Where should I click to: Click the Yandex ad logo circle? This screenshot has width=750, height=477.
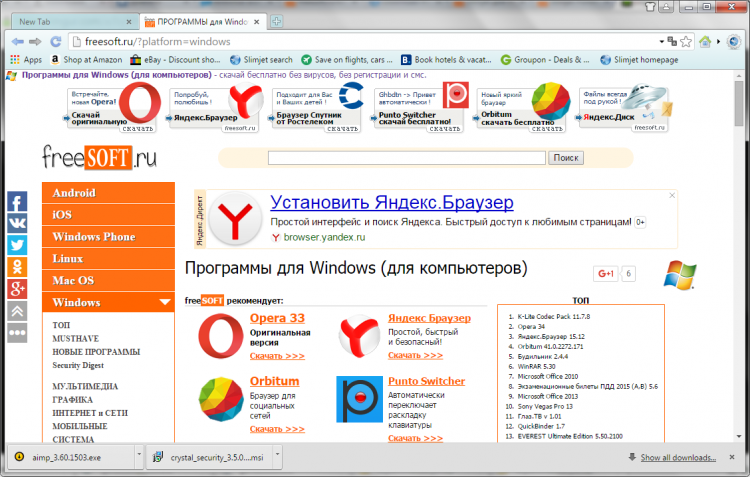click(235, 219)
